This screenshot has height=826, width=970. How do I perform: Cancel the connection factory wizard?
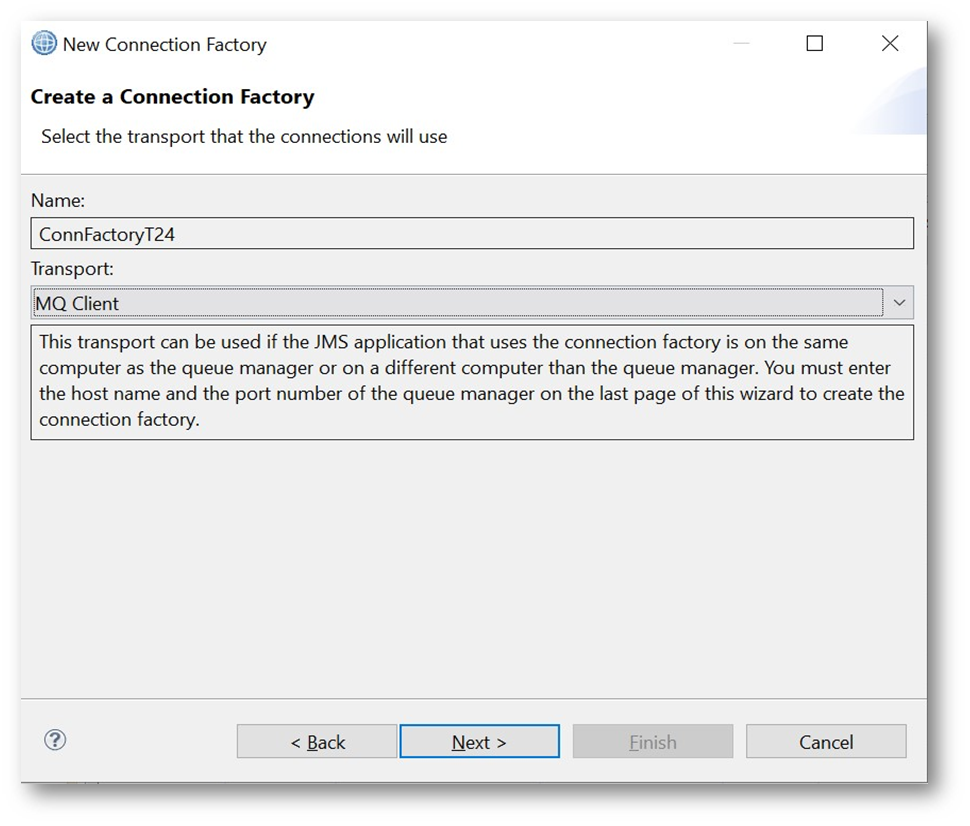tap(826, 742)
